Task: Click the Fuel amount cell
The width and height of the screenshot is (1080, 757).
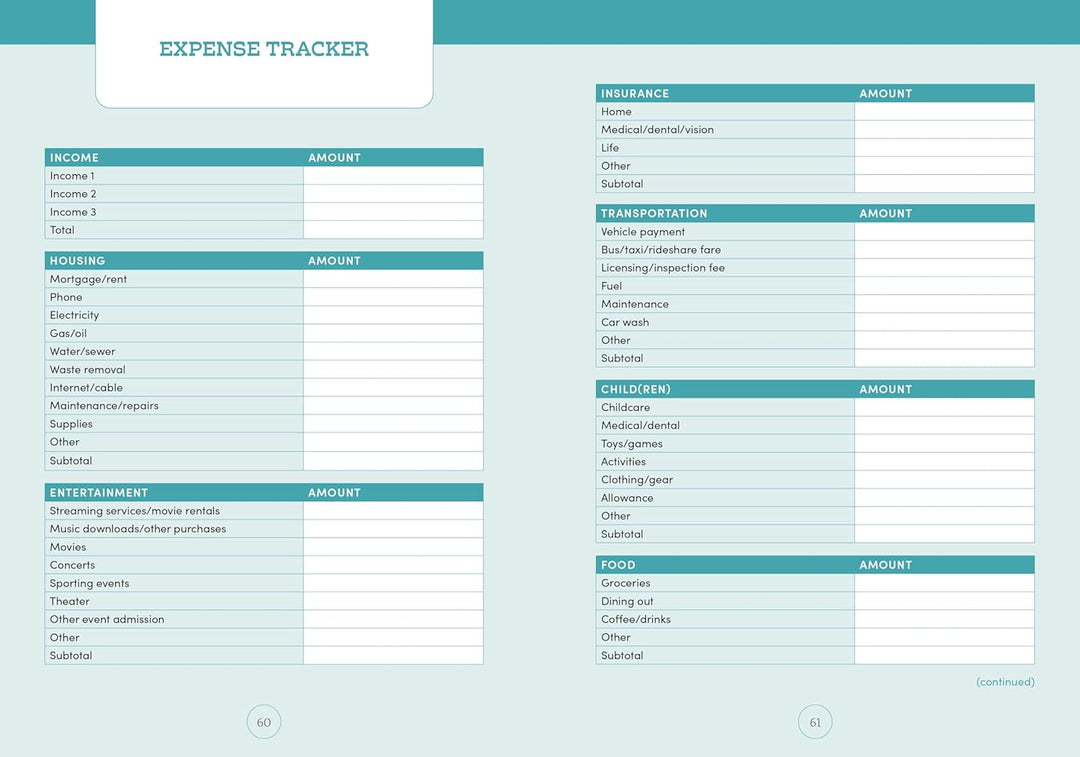Action: tap(944, 286)
